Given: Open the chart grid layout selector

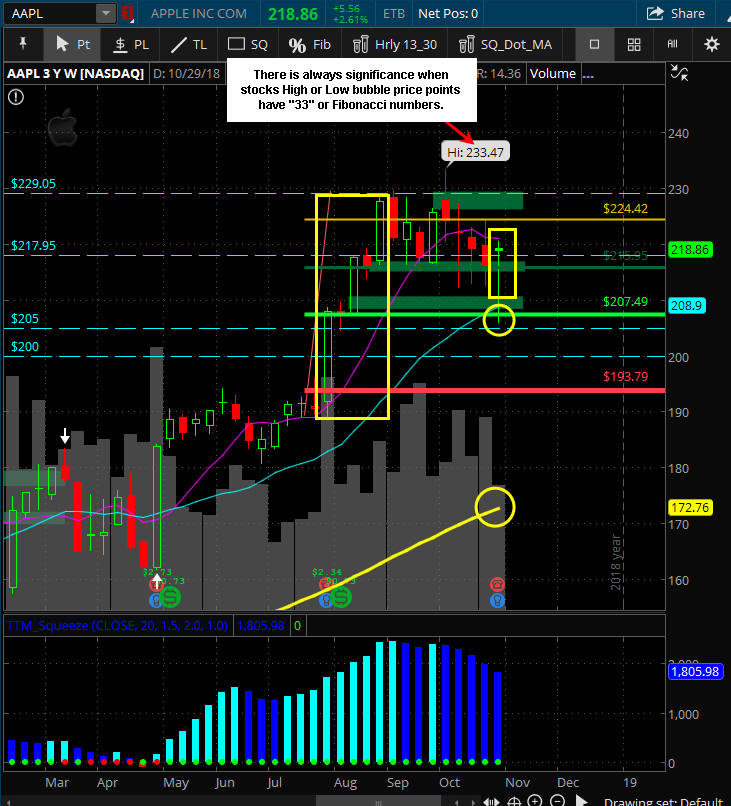Looking at the screenshot, I should (x=634, y=45).
